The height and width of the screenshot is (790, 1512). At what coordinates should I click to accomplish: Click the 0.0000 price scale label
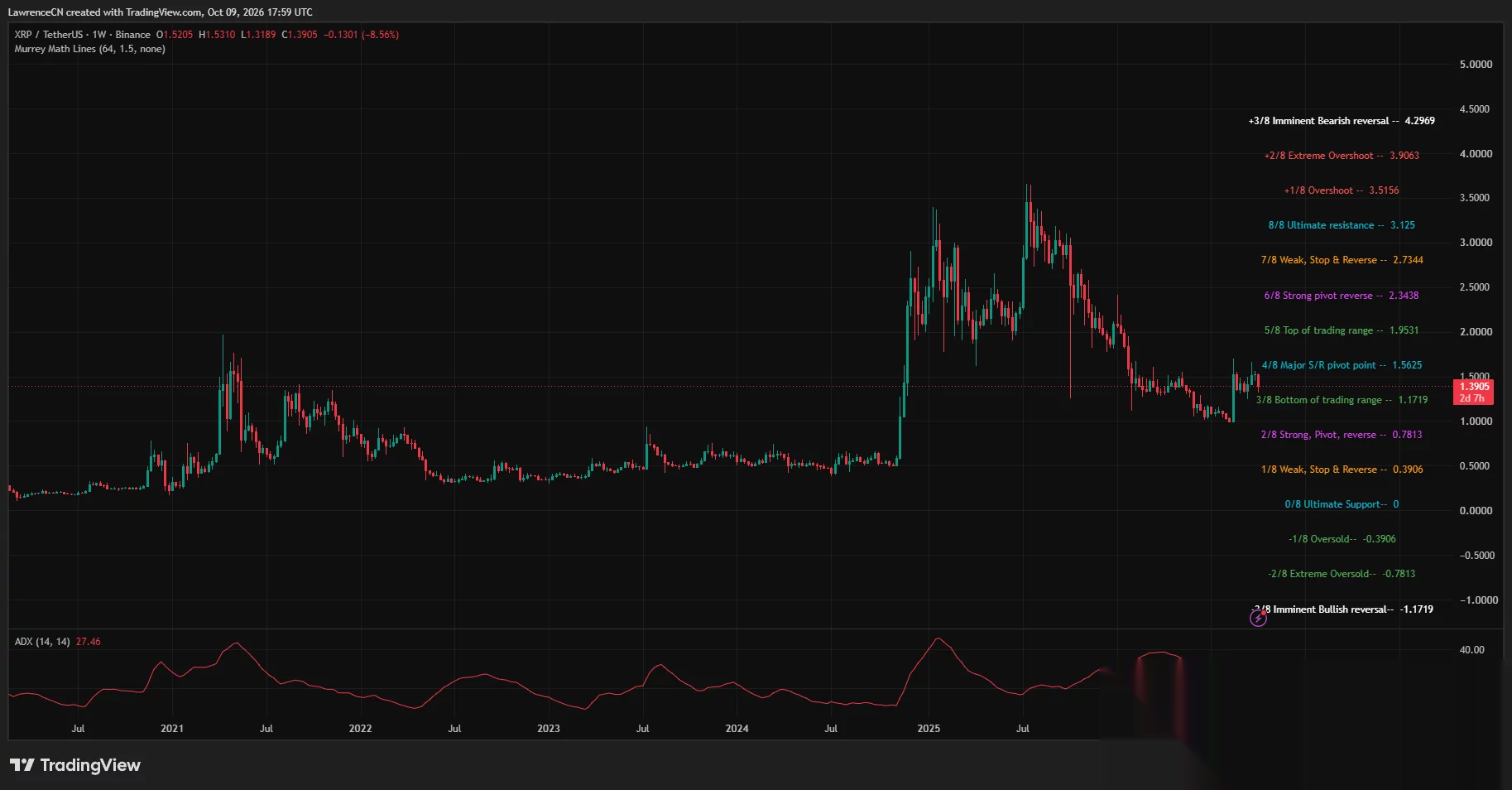pyautogui.click(x=1476, y=511)
